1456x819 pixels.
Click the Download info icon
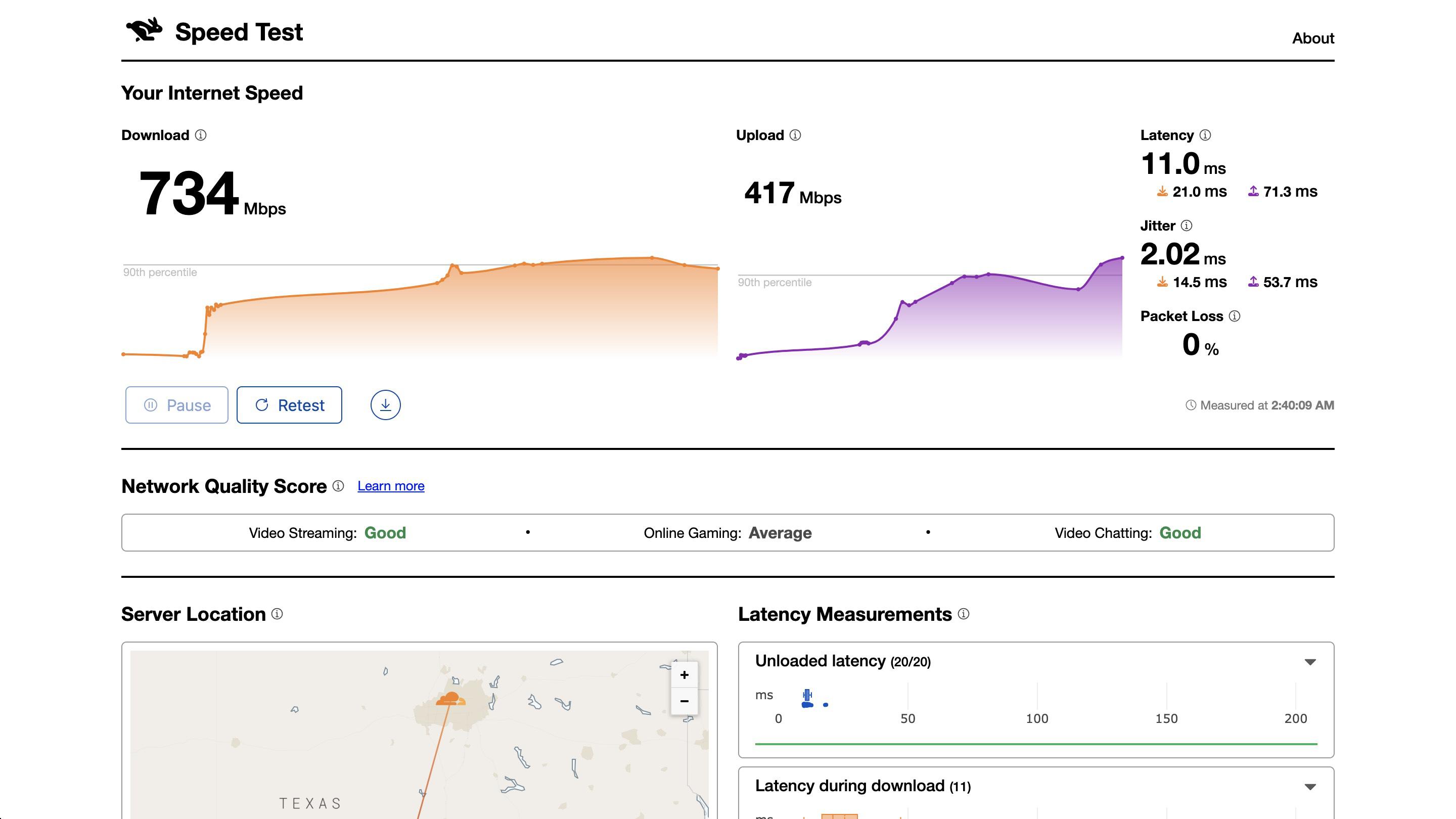[x=201, y=135]
